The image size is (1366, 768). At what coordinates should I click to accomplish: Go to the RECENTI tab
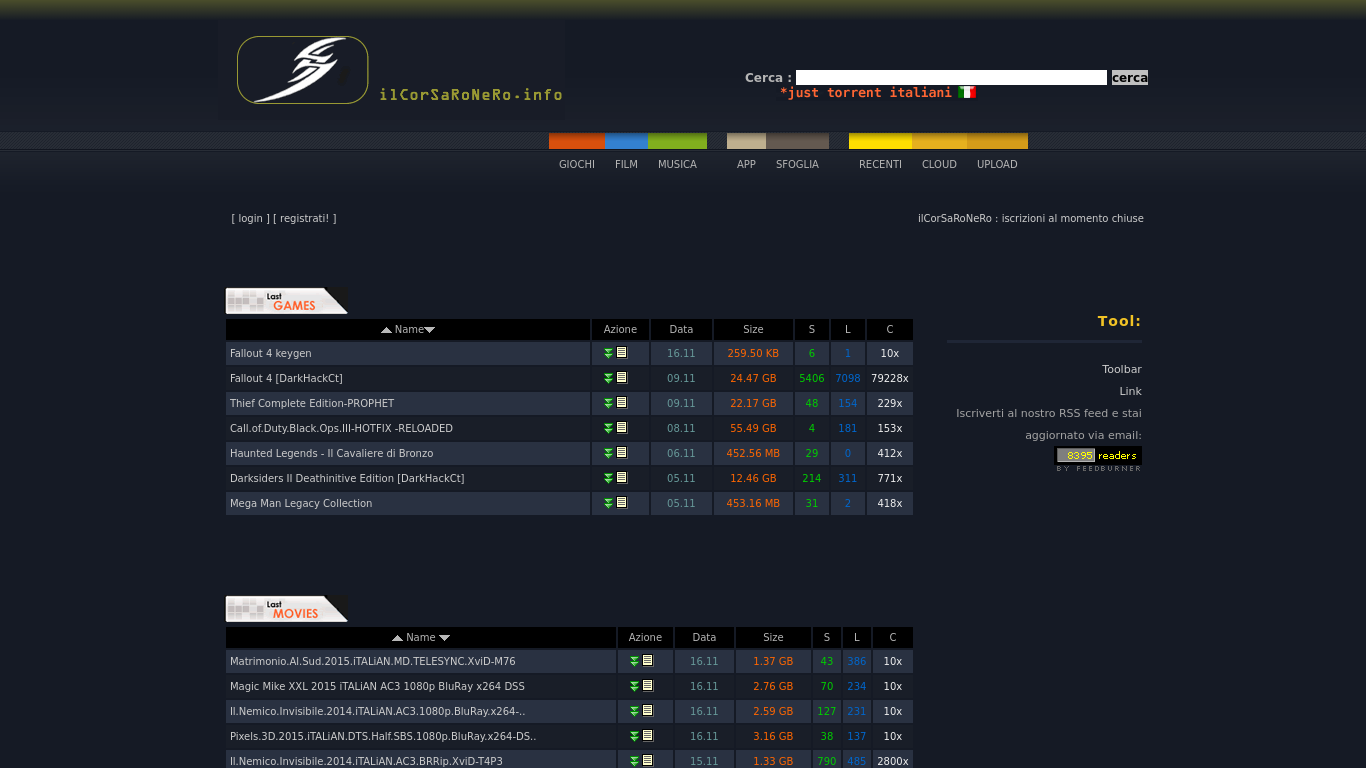point(880,164)
